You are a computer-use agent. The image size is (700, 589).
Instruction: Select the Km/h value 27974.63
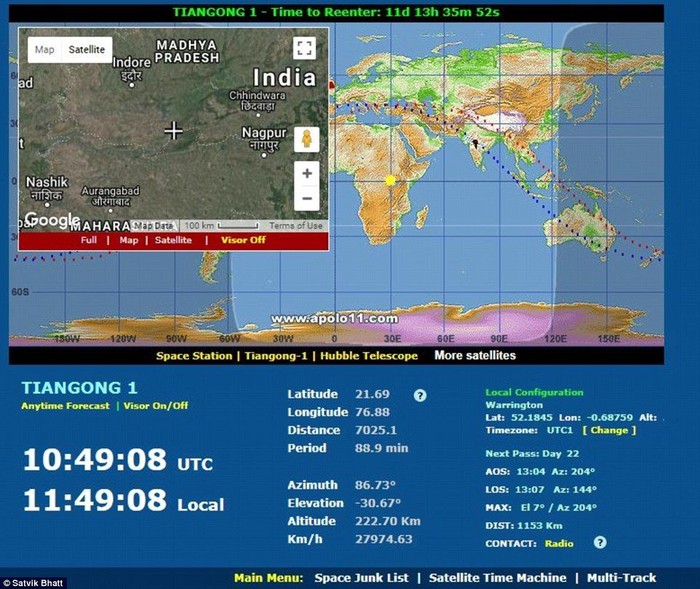(x=384, y=539)
